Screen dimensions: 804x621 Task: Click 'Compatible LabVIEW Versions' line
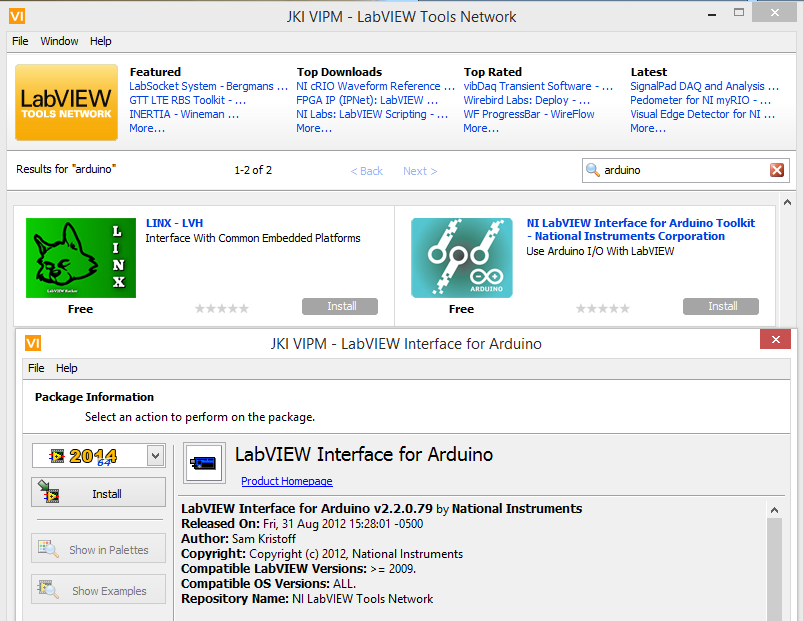tap(298, 569)
